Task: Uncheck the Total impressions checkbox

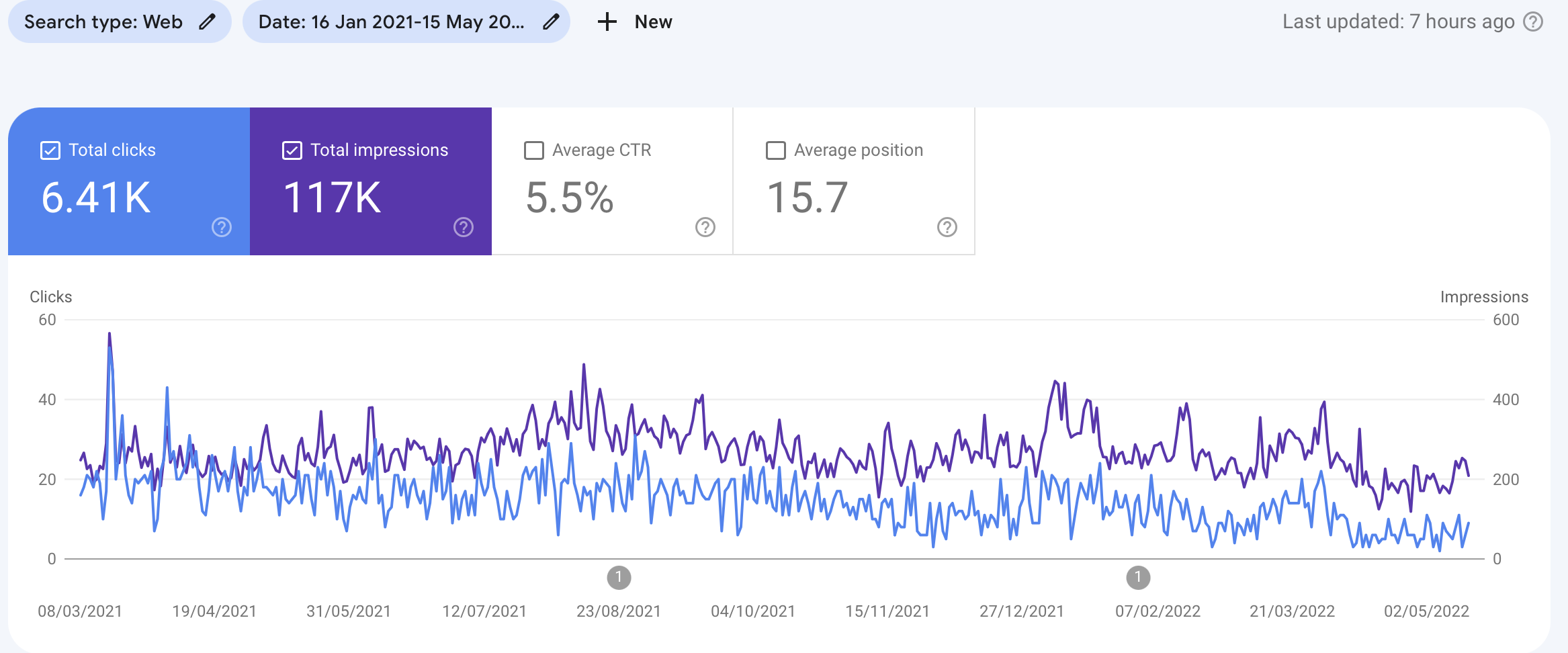Action: 292,150
